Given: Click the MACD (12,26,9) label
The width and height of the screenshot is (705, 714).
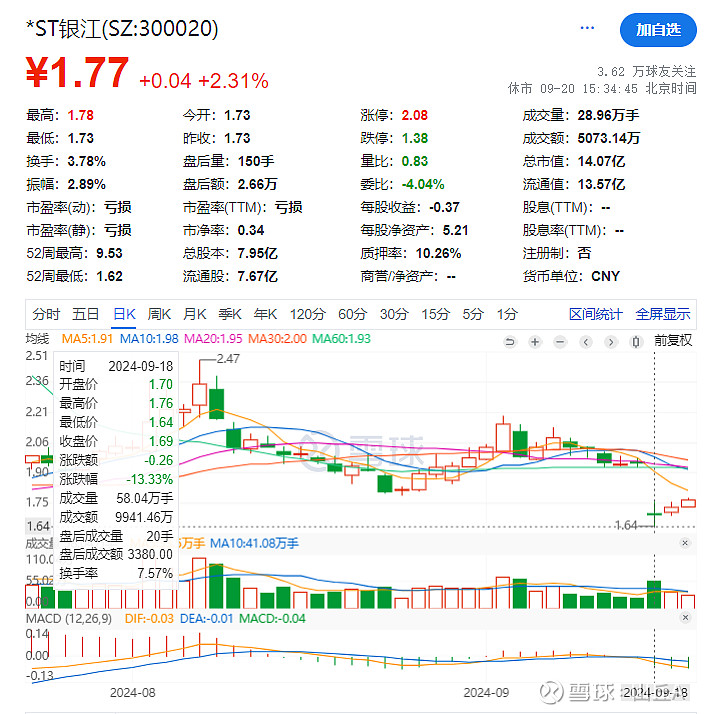Looking at the screenshot, I should point(69,619).
